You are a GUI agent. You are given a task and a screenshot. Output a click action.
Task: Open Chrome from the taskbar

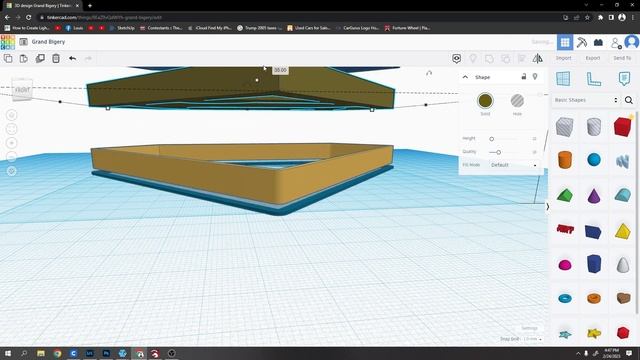pyautogui.click(x=57, y=353)
